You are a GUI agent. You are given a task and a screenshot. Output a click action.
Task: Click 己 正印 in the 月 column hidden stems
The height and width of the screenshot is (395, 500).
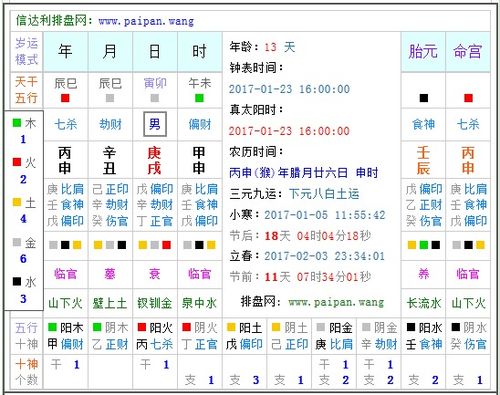(x=110, y=189)
